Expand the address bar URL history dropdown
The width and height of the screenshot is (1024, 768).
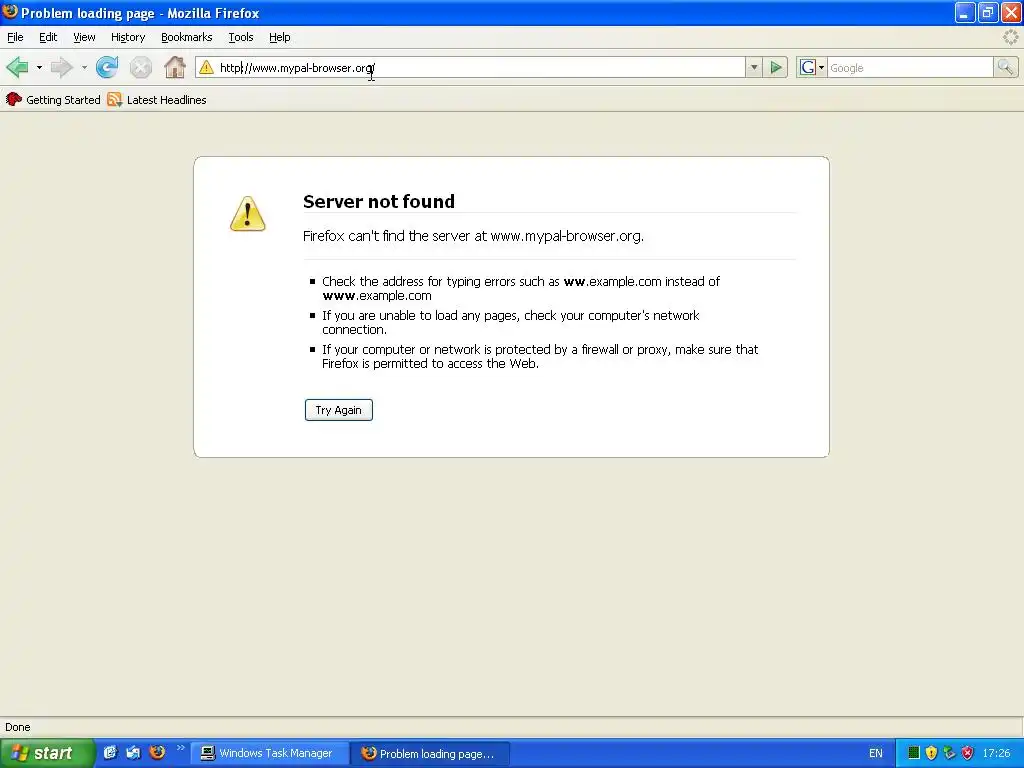pos(754,67)
